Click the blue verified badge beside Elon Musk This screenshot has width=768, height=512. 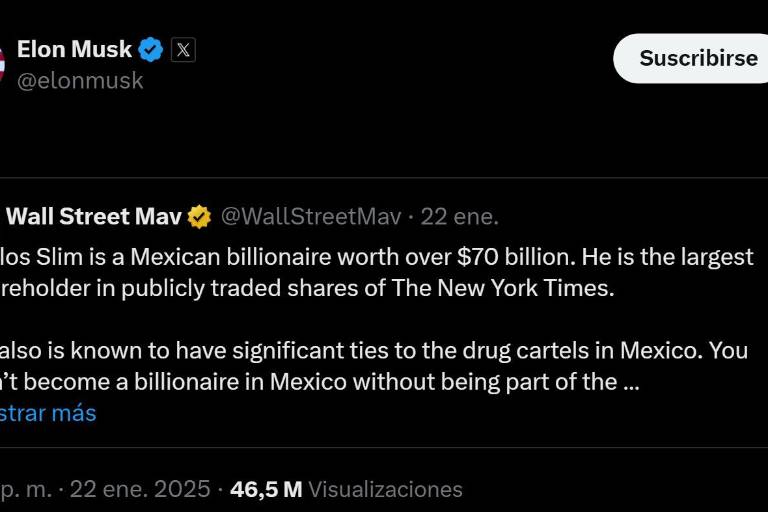pos(151,49)
